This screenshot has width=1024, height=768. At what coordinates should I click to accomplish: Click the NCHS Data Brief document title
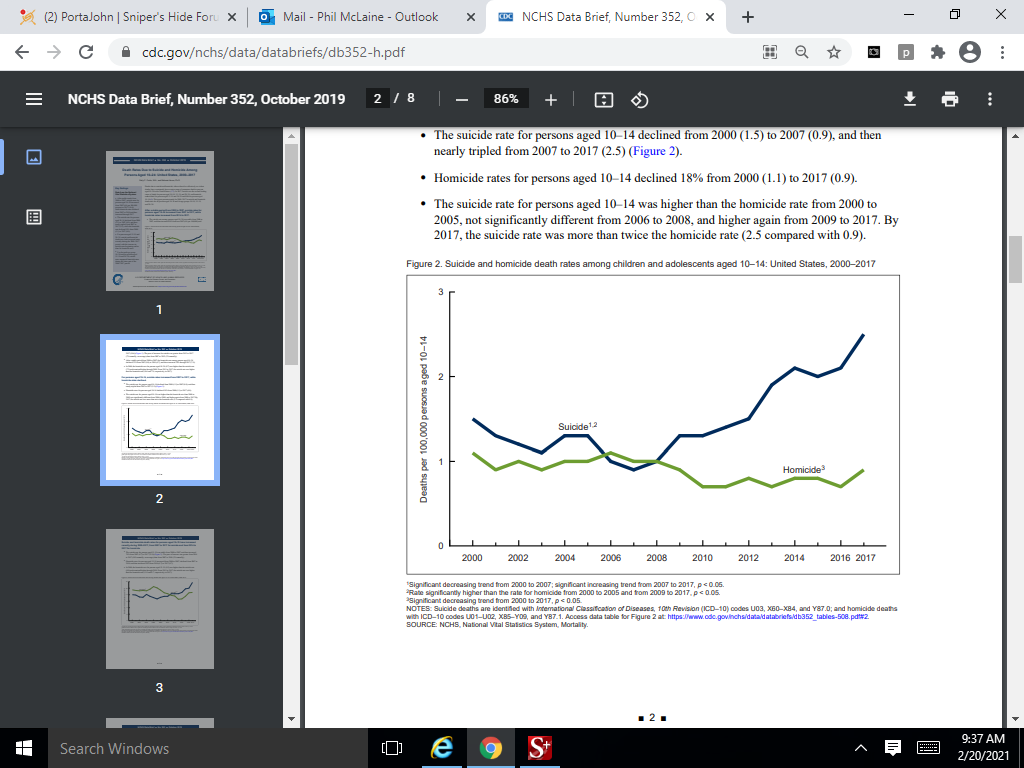click(206, 99)
